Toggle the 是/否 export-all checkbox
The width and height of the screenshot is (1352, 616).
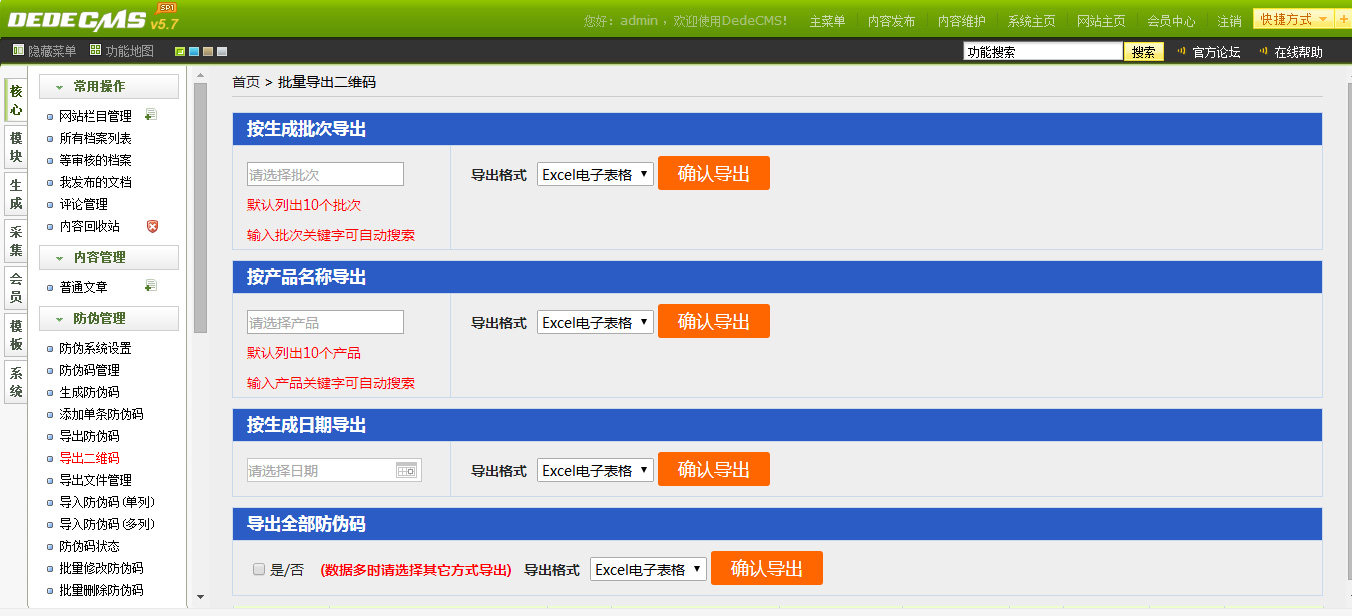pyautogui.click(x=259, y=569)
